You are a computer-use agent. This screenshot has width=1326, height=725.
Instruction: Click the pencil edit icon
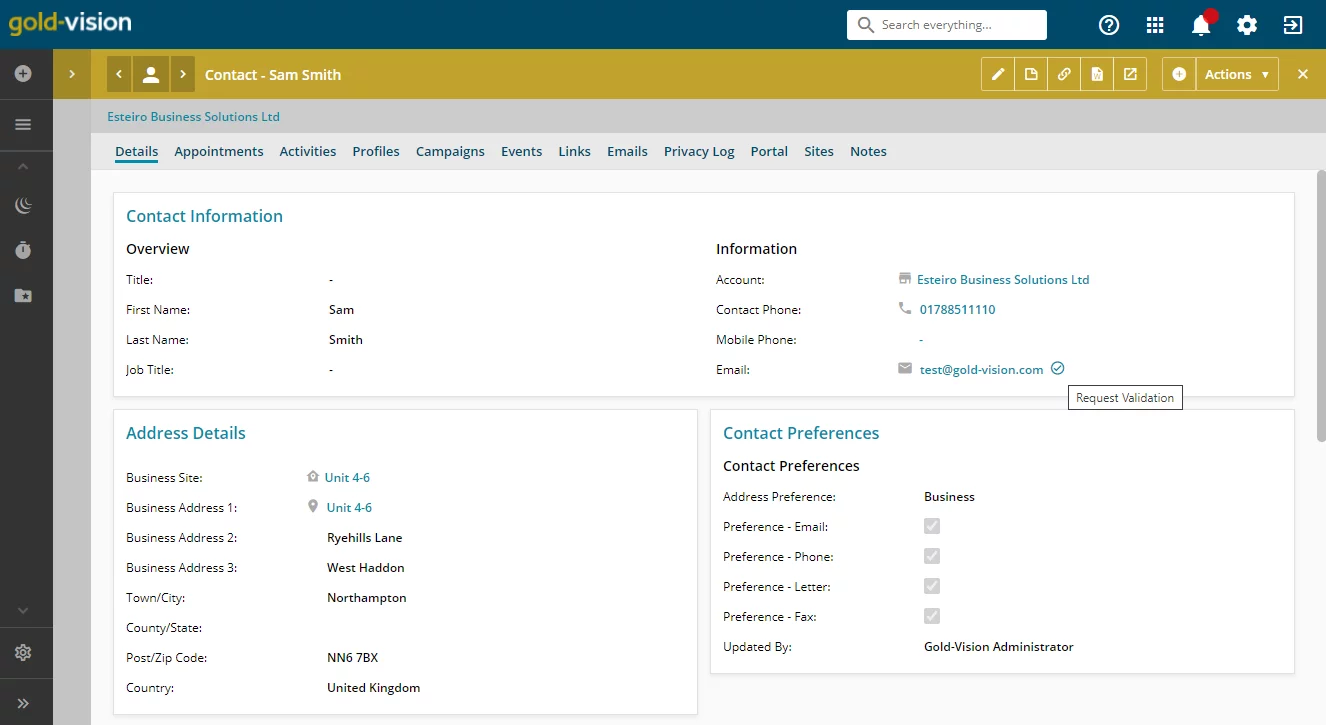coord(998,74)
